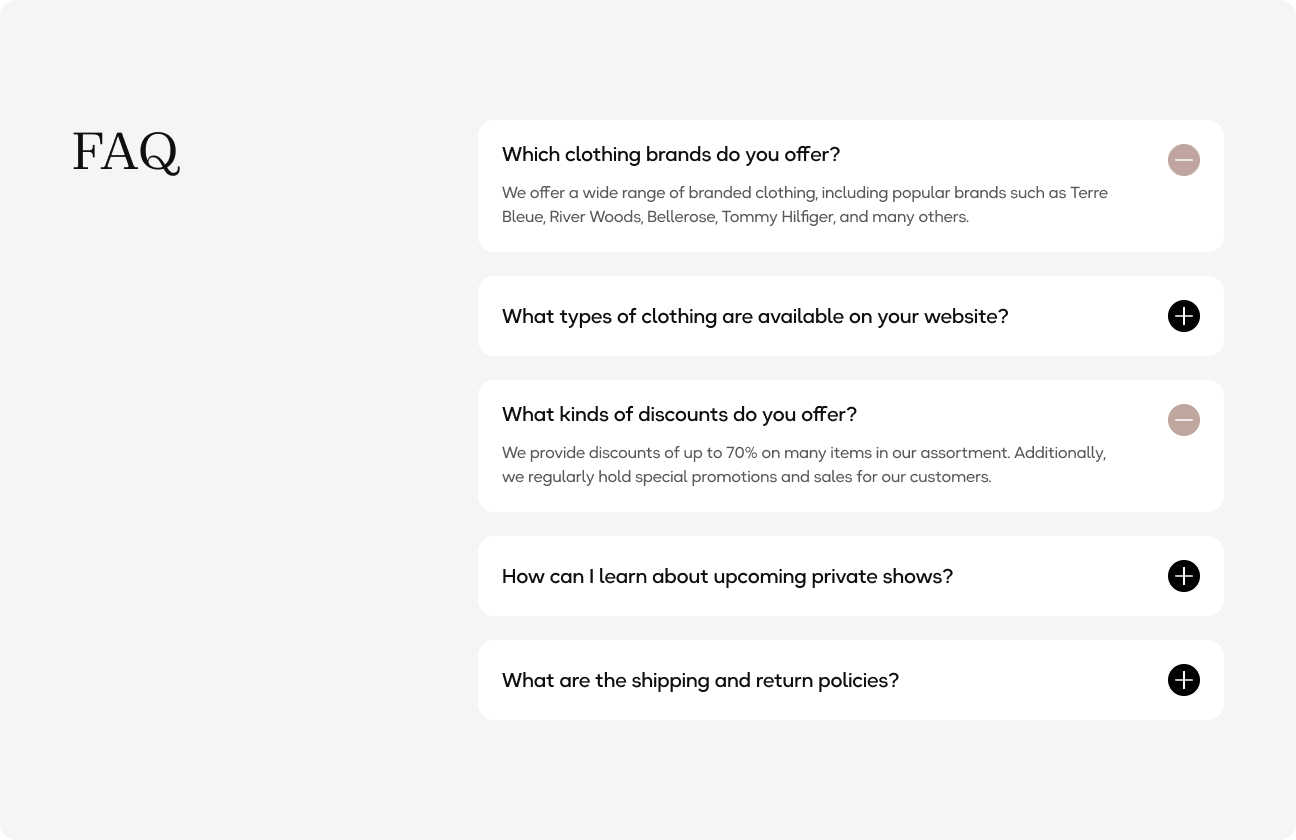Viewport: 1296px width, 840px height.
Task: Click the FAQ page title
Action: (x=126, y=152)
